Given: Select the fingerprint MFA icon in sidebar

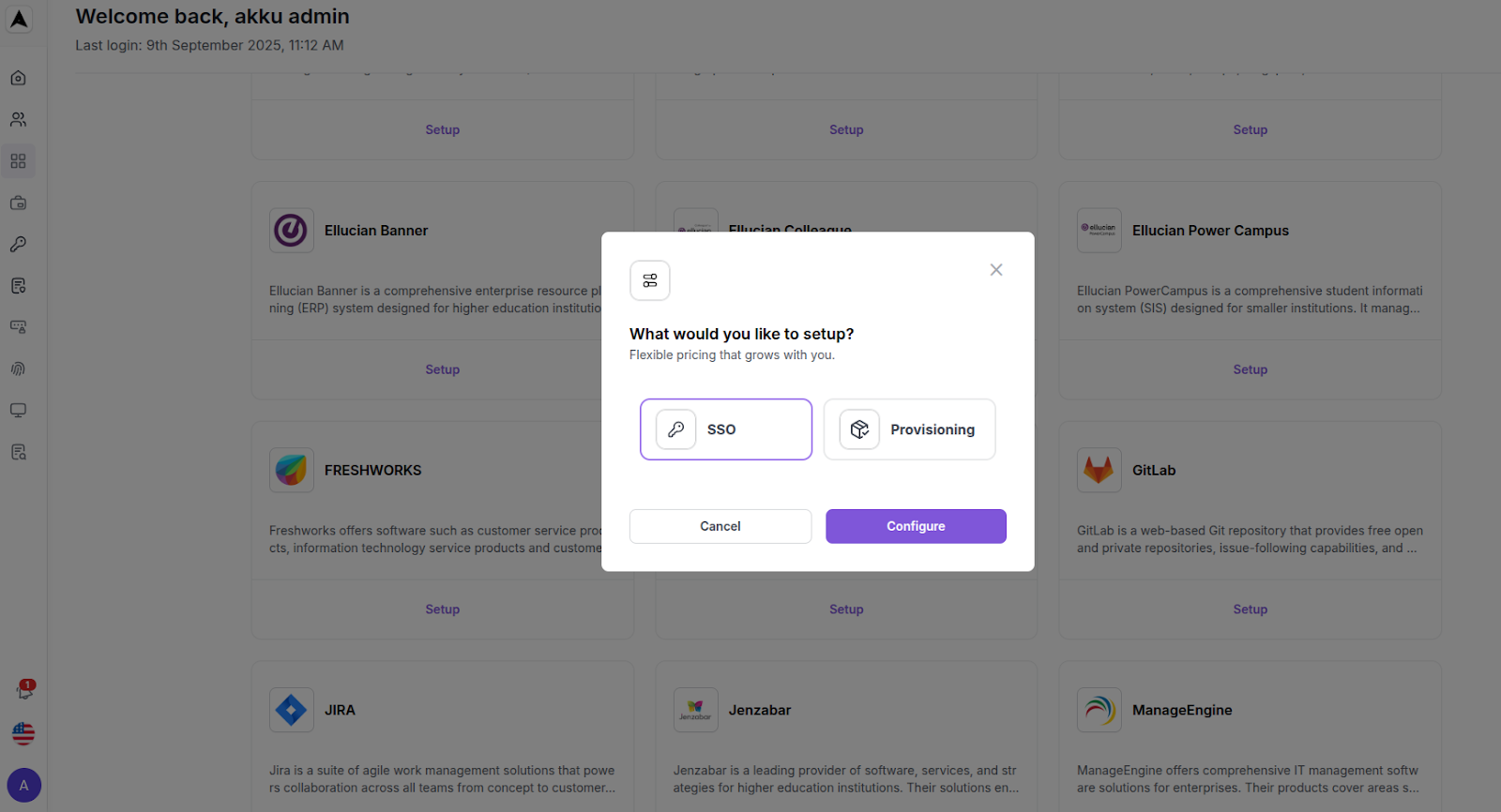Looking at the screenshot, I should (x=18, y=368).
